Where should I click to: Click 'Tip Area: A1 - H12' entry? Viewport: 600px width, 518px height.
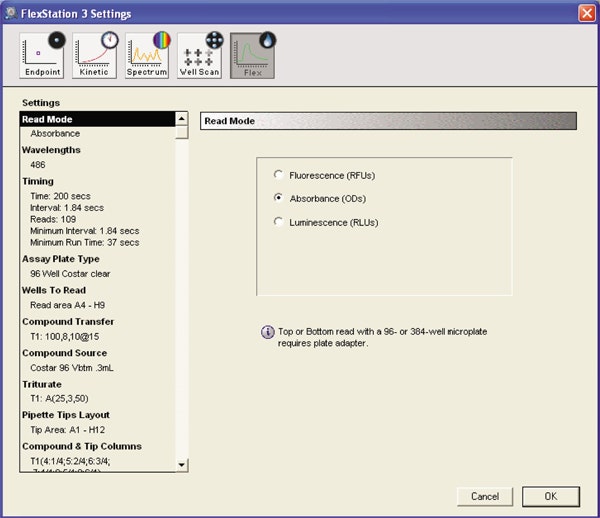click(x=67, y=430)
